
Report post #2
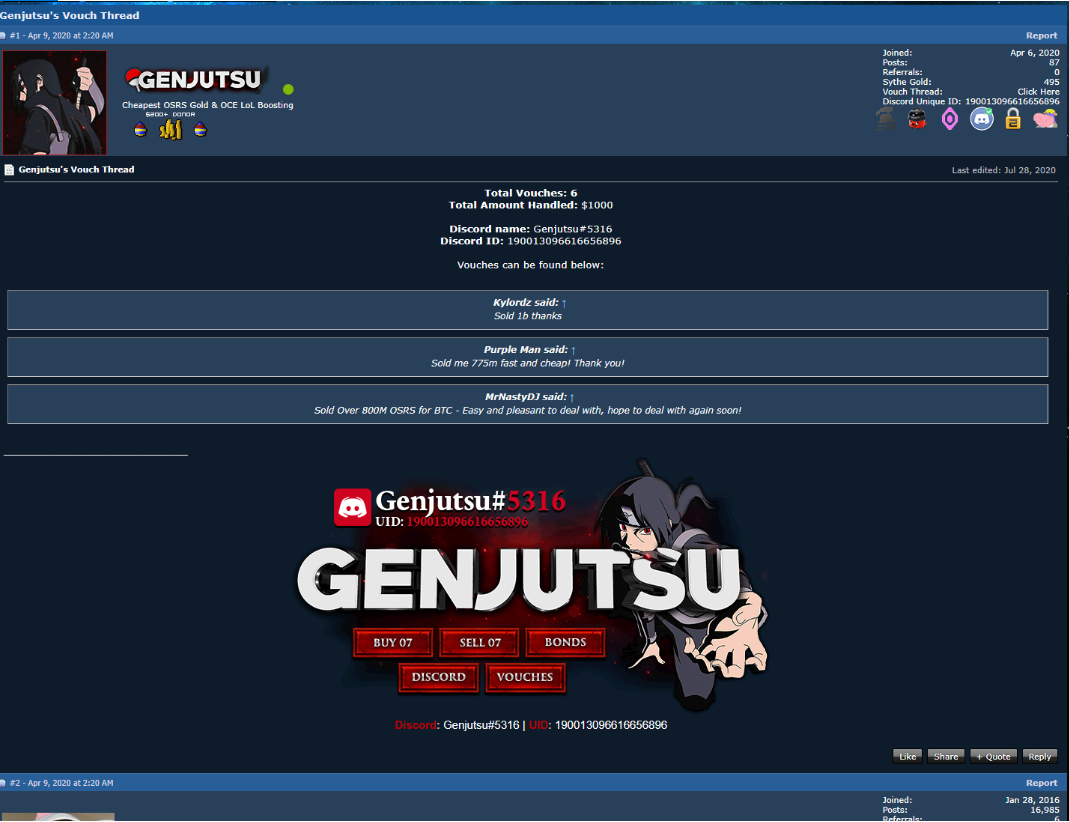[1041, 783]
